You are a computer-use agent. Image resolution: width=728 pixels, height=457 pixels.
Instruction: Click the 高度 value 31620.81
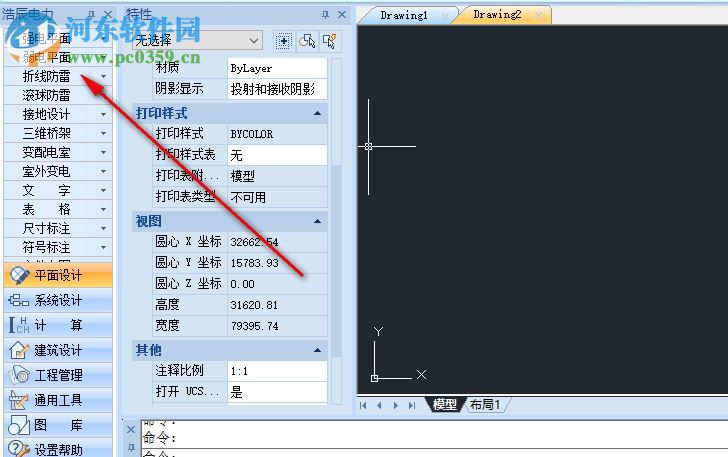[277, 305]
